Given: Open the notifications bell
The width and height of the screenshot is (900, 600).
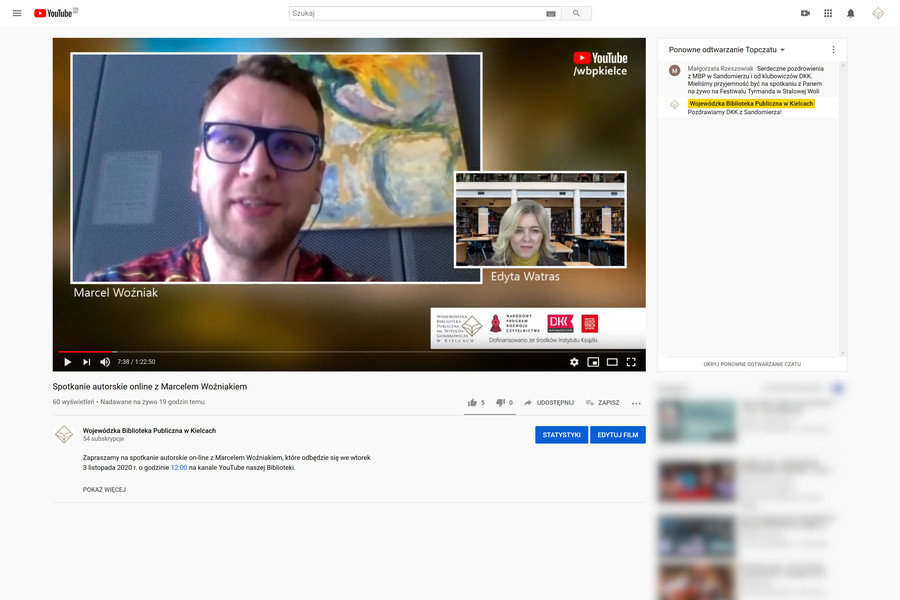Looking at the screenshot, I should click(851, 13).
